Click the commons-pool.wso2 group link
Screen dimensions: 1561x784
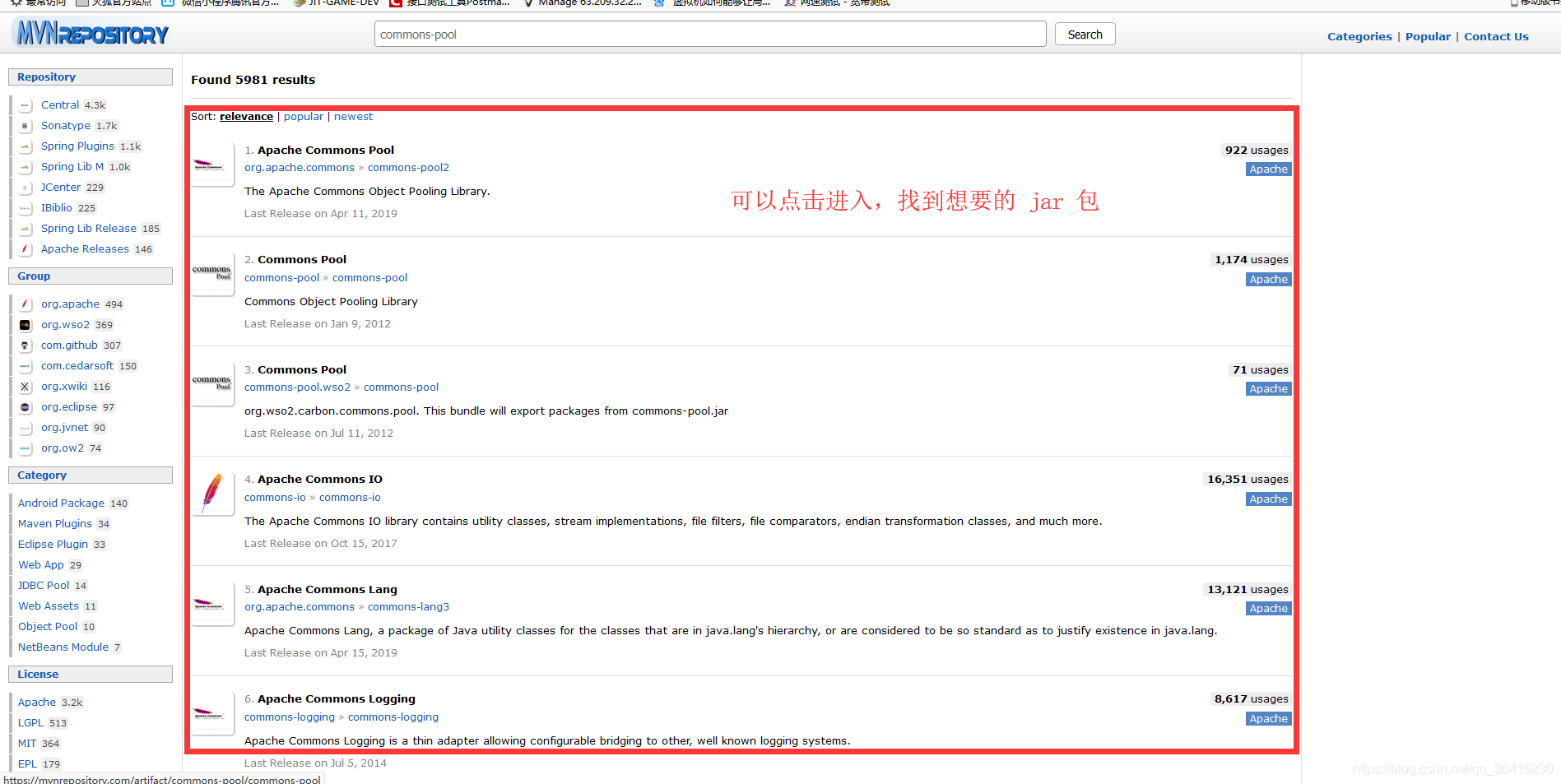coord(297,387)
